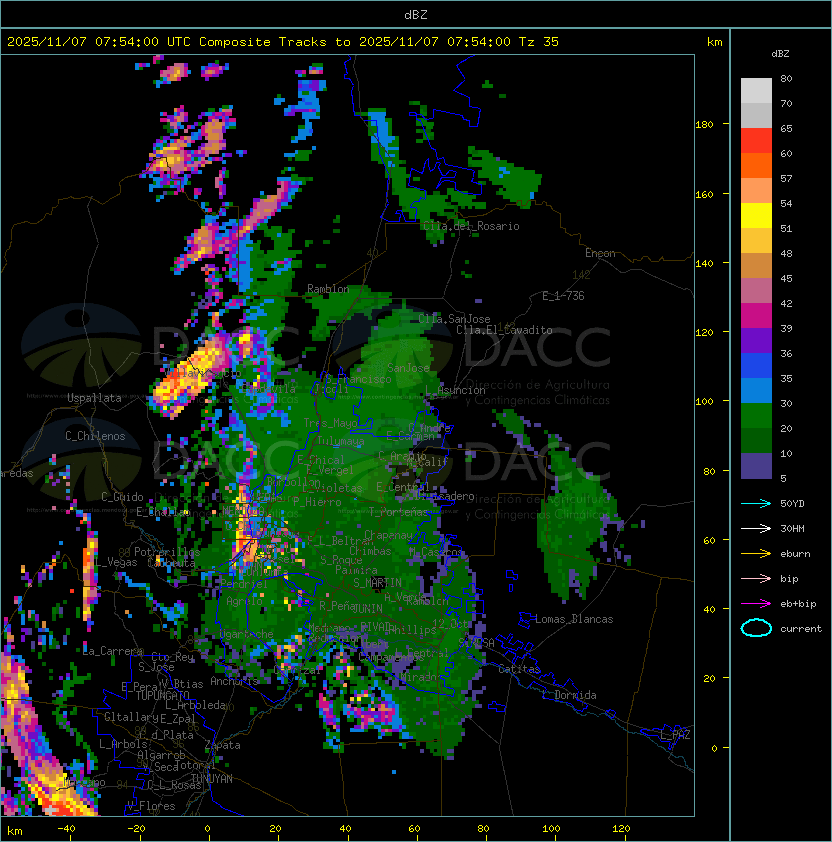Click the Composite Tracks timestamp header
Screen dimensions: 832x842
[283, 42]
